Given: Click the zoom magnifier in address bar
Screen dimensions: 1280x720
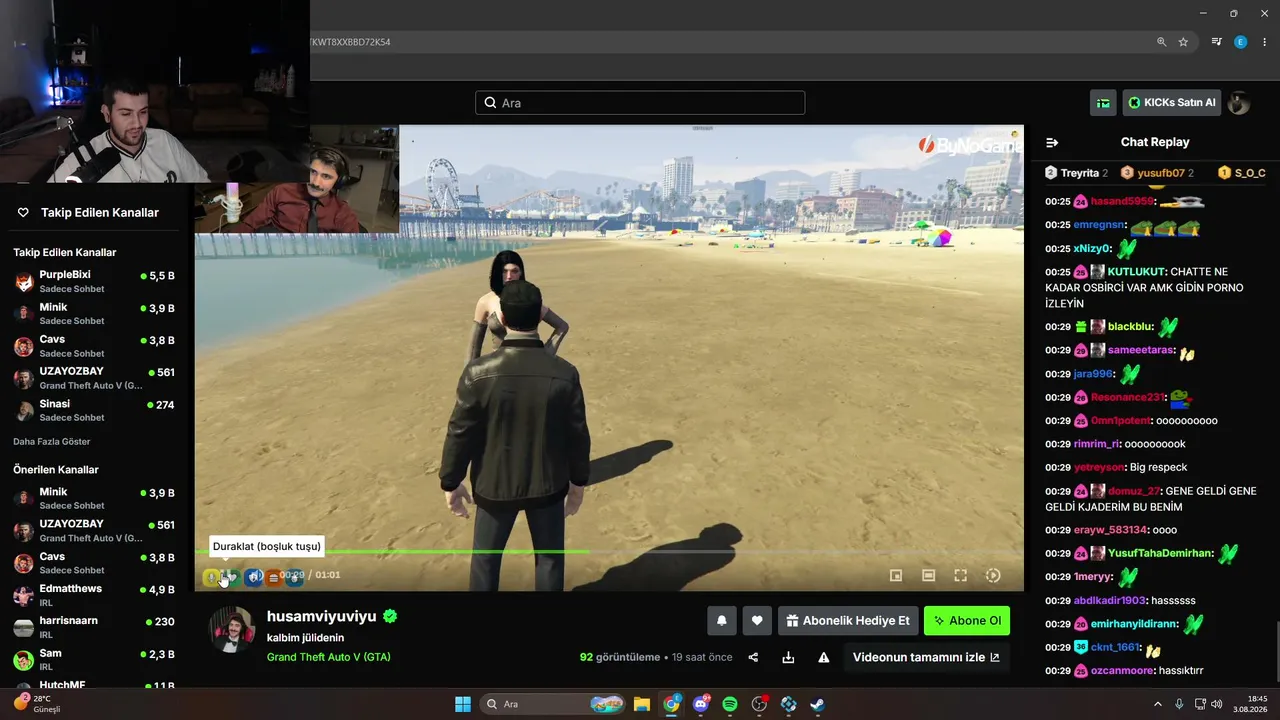Looking at the screenshot, I should click(x=1161, y=42).
